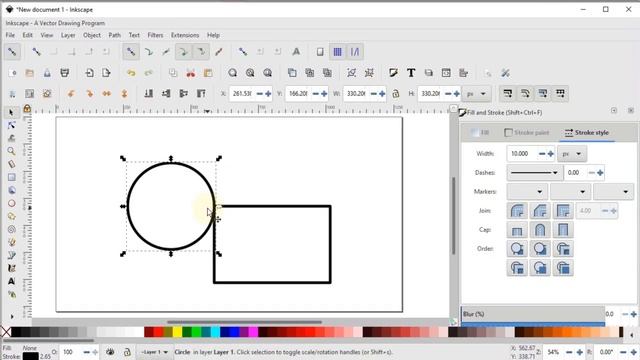The height and width of the screenshot is (360, 640).
Task: Select the Node editing tool
Action: click(x=11, y=125)
